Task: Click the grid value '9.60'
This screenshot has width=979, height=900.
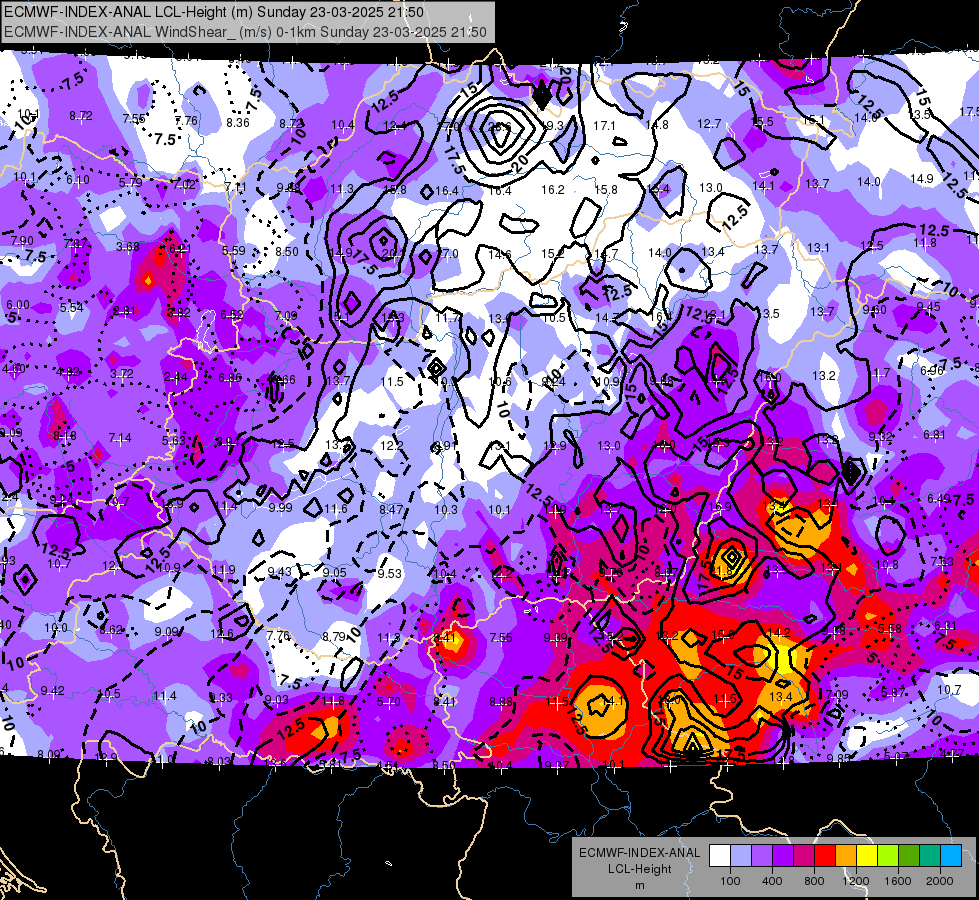Action: (x=875, y=310)
